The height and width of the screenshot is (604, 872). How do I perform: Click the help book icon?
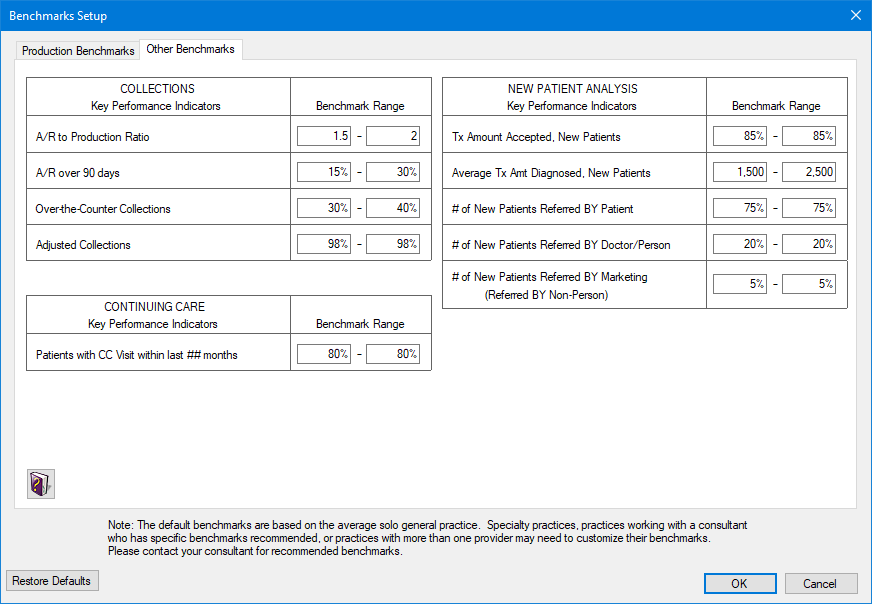point(41,484)
